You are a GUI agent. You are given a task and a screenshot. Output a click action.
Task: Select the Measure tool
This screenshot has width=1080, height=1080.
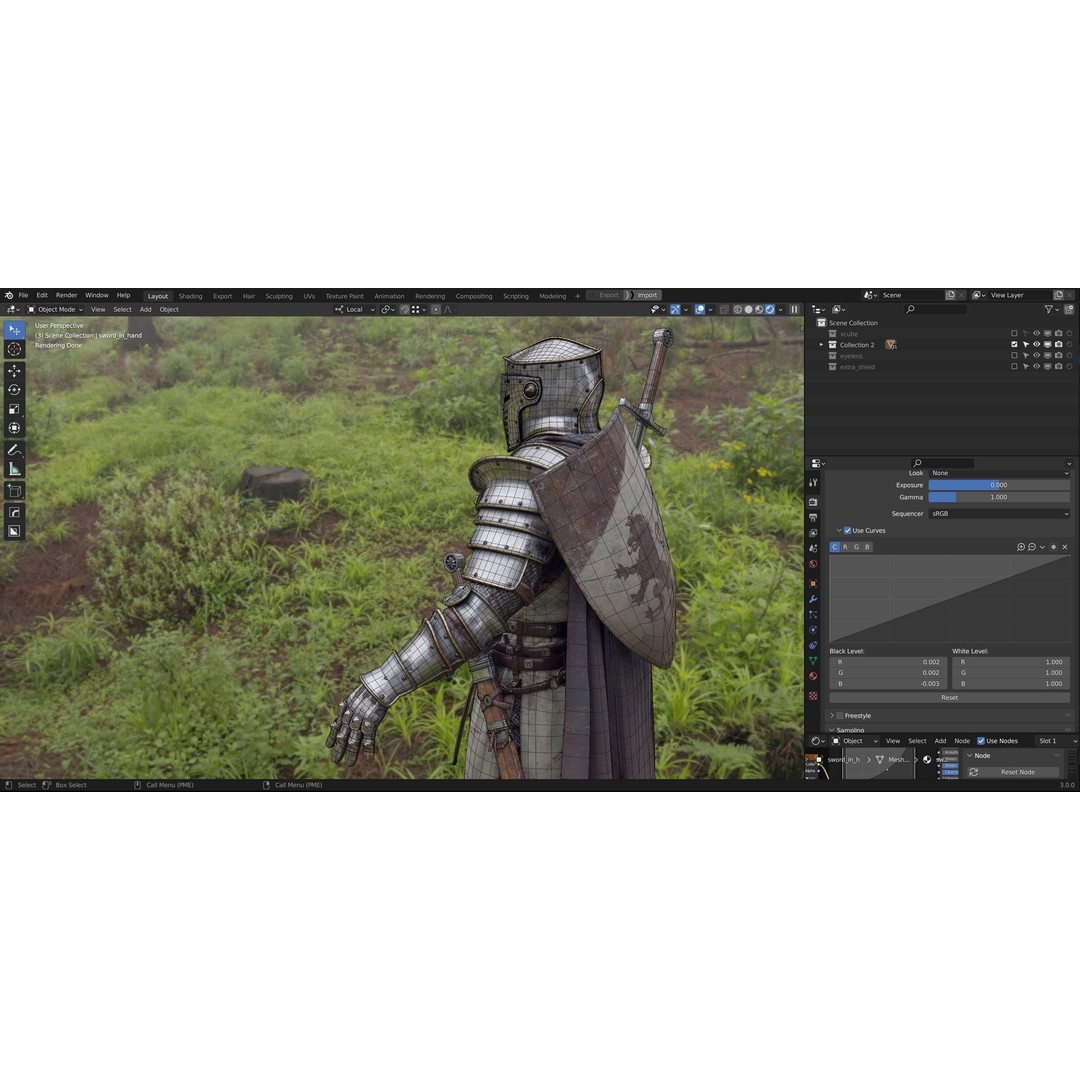click(14, 469)
